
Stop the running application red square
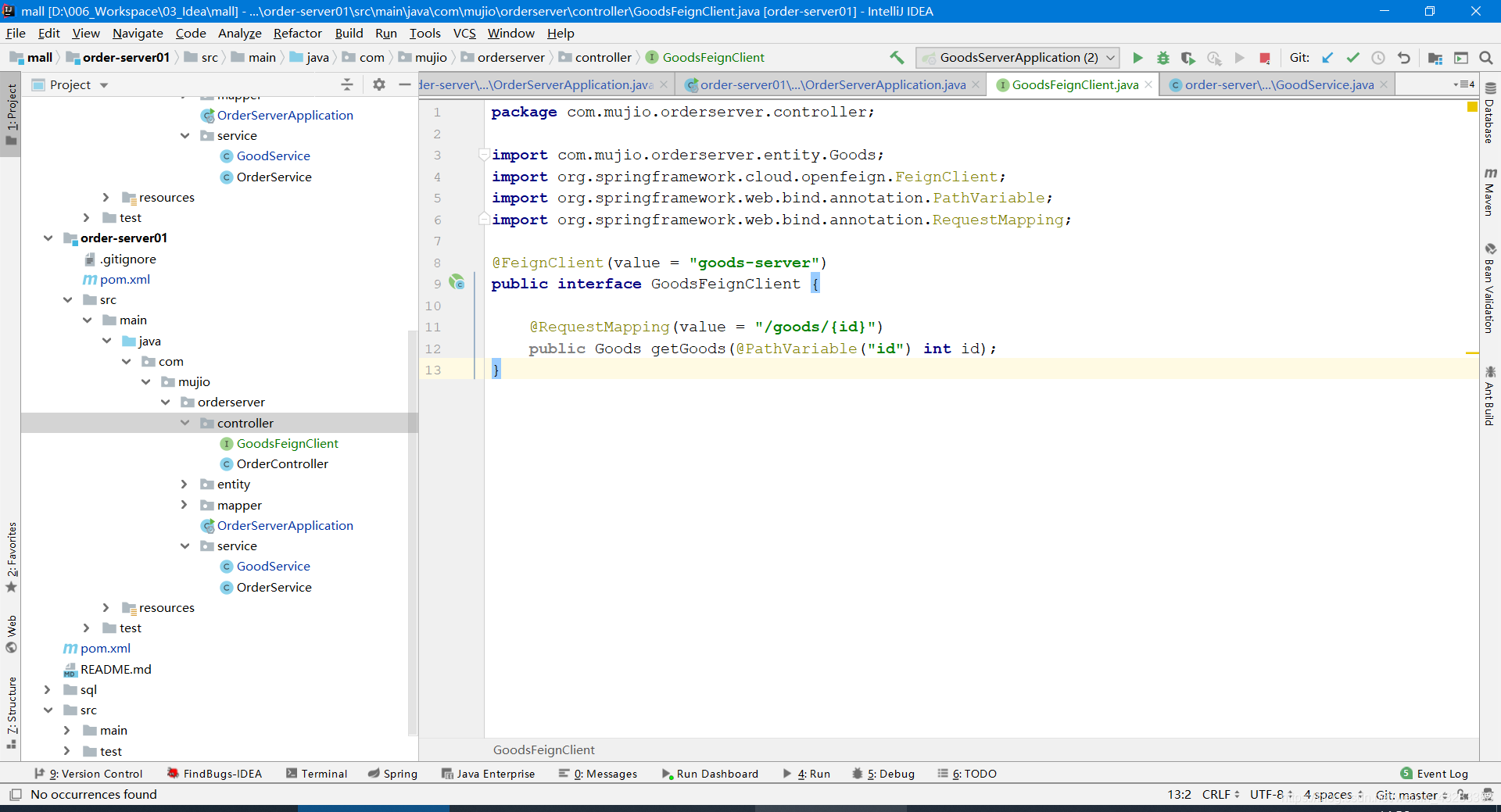click(x=1265, y=58)
